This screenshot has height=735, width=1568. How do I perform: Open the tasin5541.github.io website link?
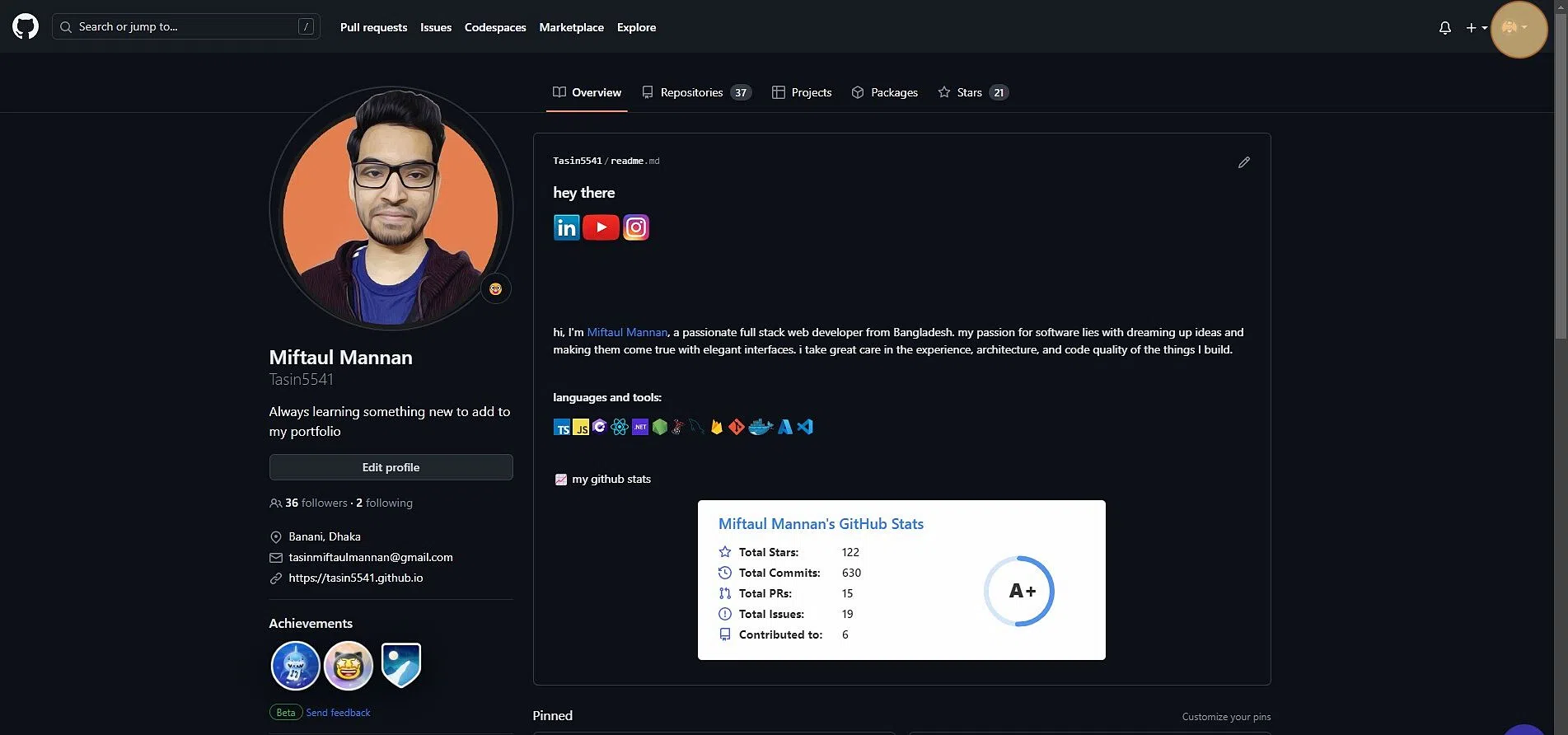pos(356,578)
